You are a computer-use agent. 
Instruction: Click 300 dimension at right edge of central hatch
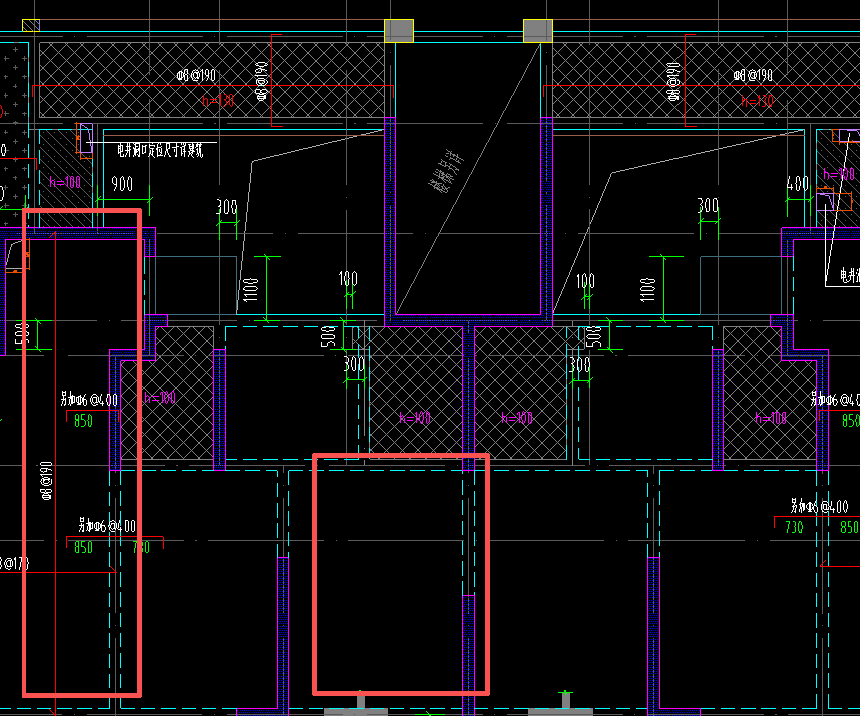[x=580, y=365]
